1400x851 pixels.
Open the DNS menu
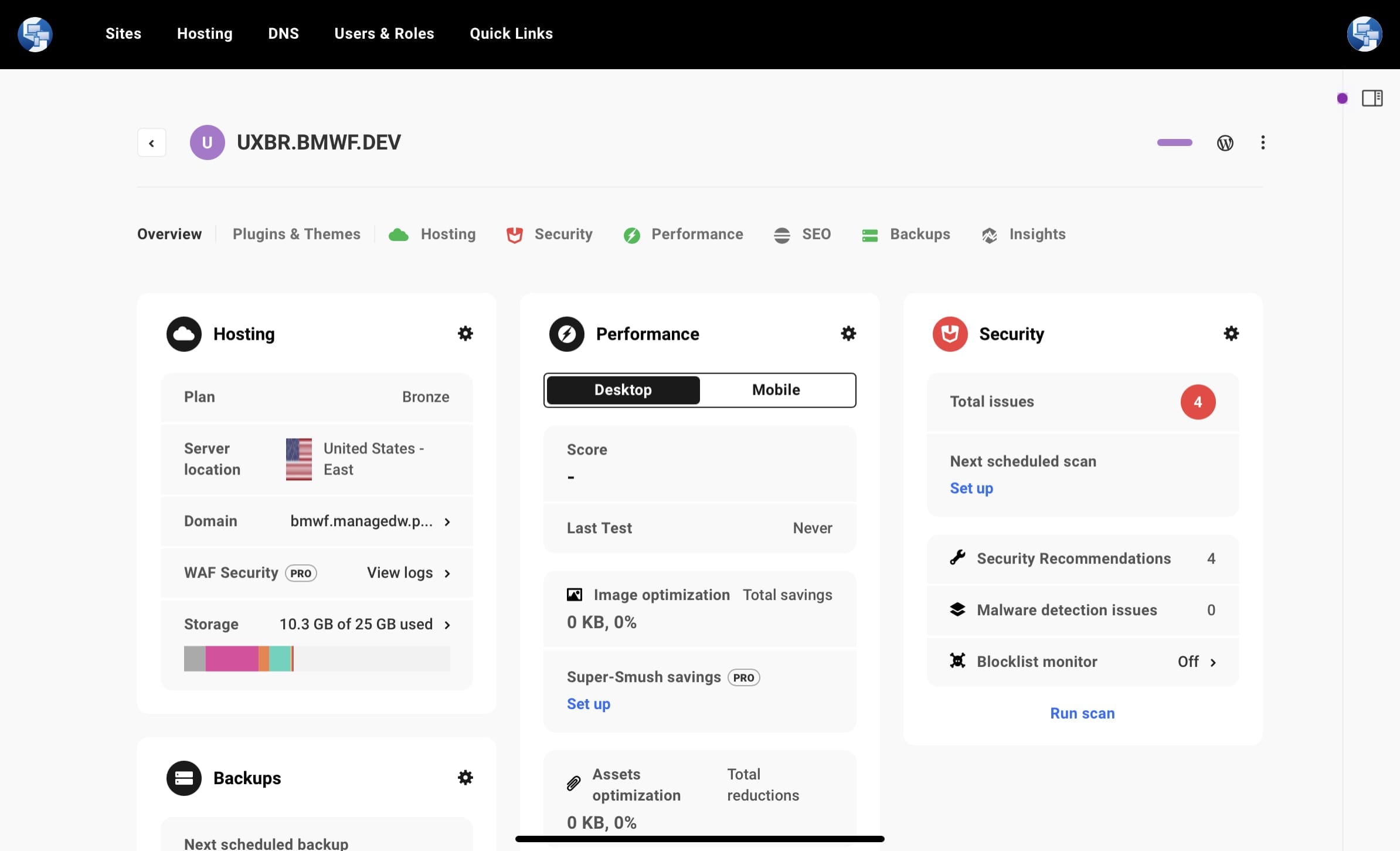tap(283, 33)
